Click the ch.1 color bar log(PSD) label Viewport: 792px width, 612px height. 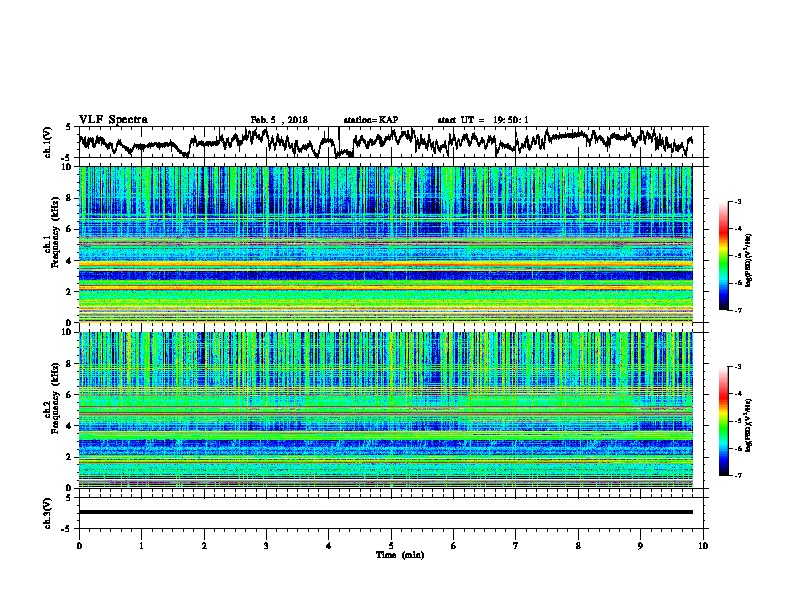click(749, 261)
